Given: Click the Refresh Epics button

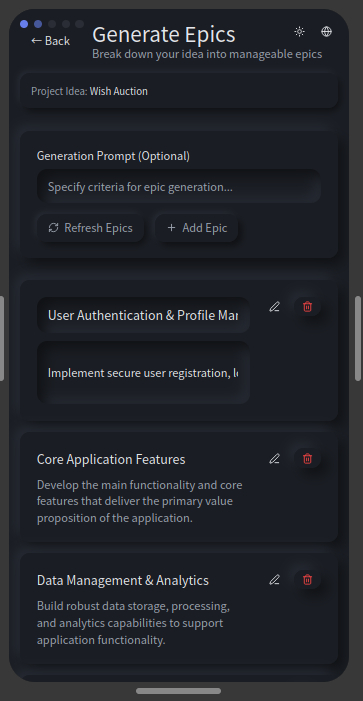Looking at the screenshot, I should click(x=91, y=228).
